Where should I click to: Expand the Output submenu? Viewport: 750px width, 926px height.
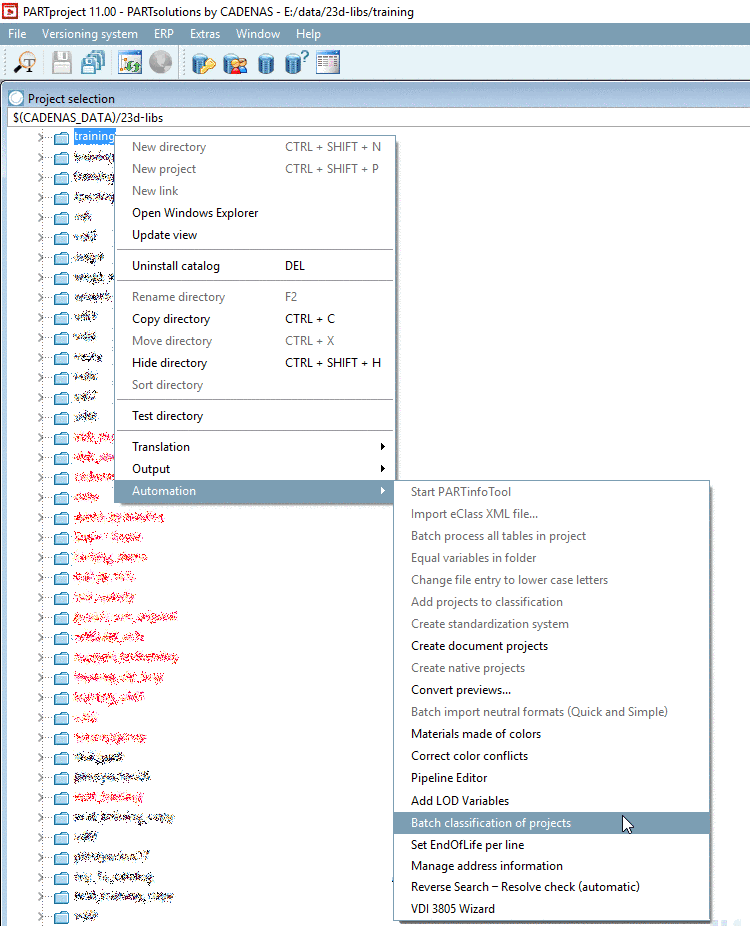pos(256,469)
